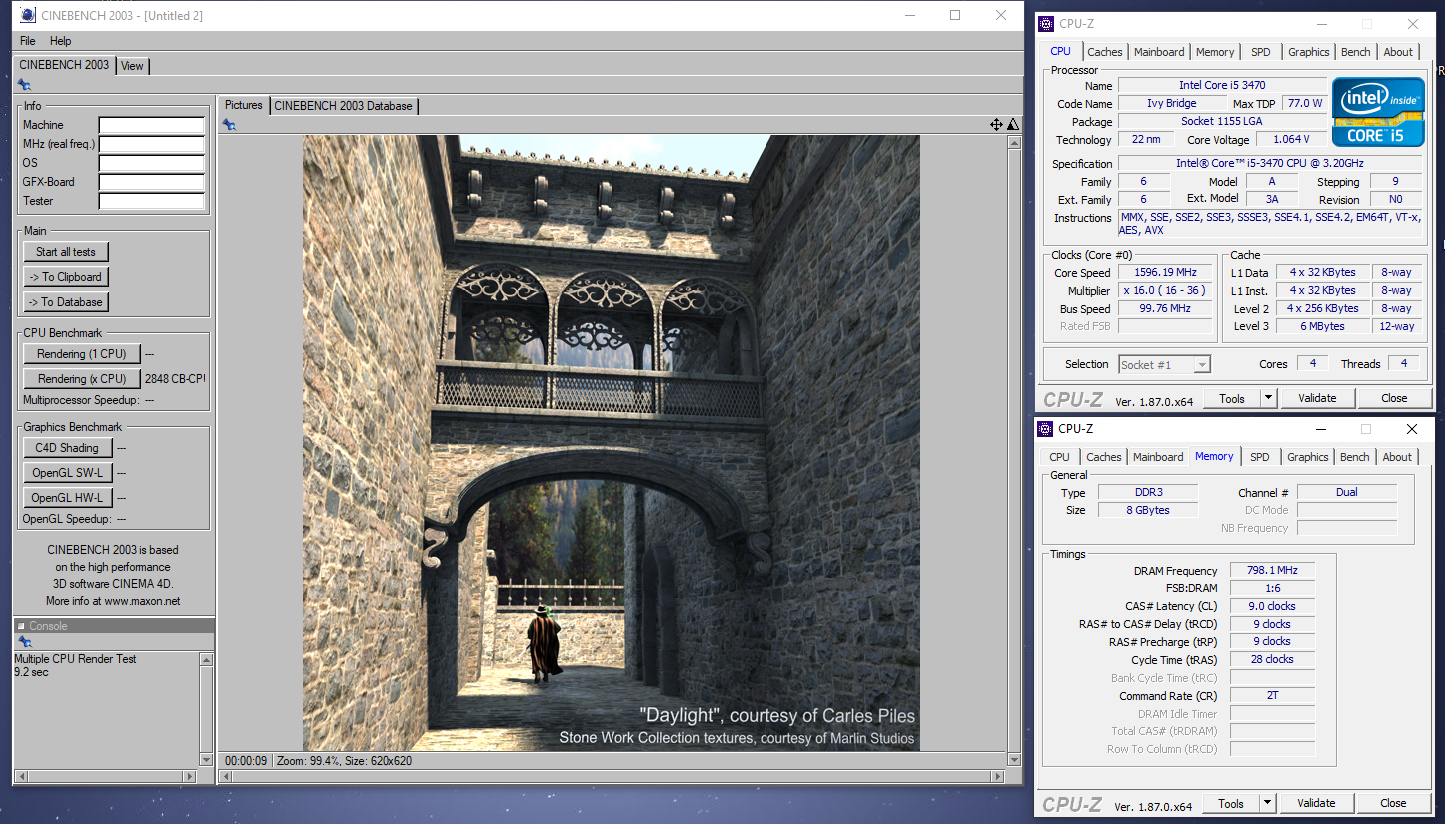Click Validate in upper CPU-Z window
Image resolution: width=1445 pixels, height=824 pixels.
[x=1317, y=398]
